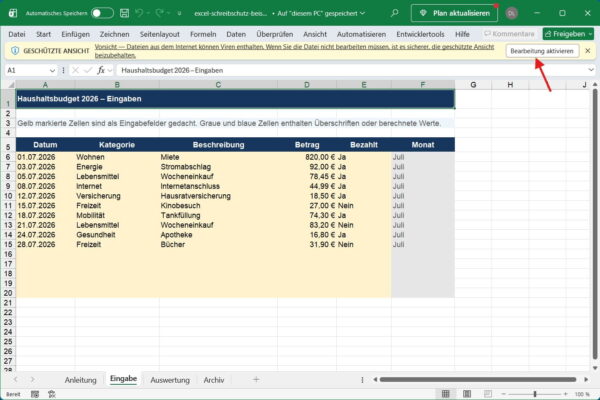Expand the formula bar chevron
This screenshot has height=400, width=600.
coord(591,70)
